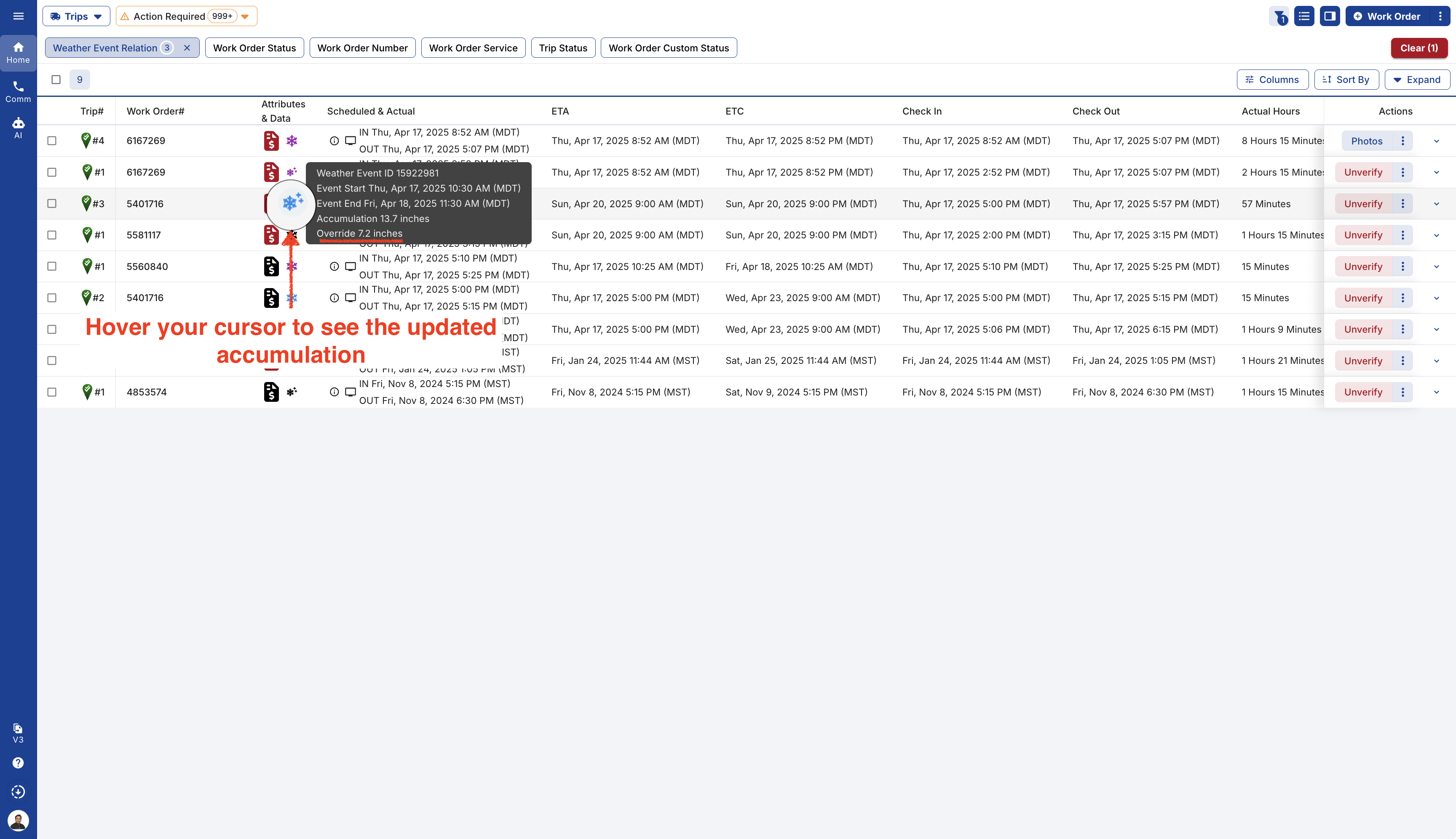Open Work Order more options kebab
The height and width of the screenshot is (839, 1456).
[1440, 16]
